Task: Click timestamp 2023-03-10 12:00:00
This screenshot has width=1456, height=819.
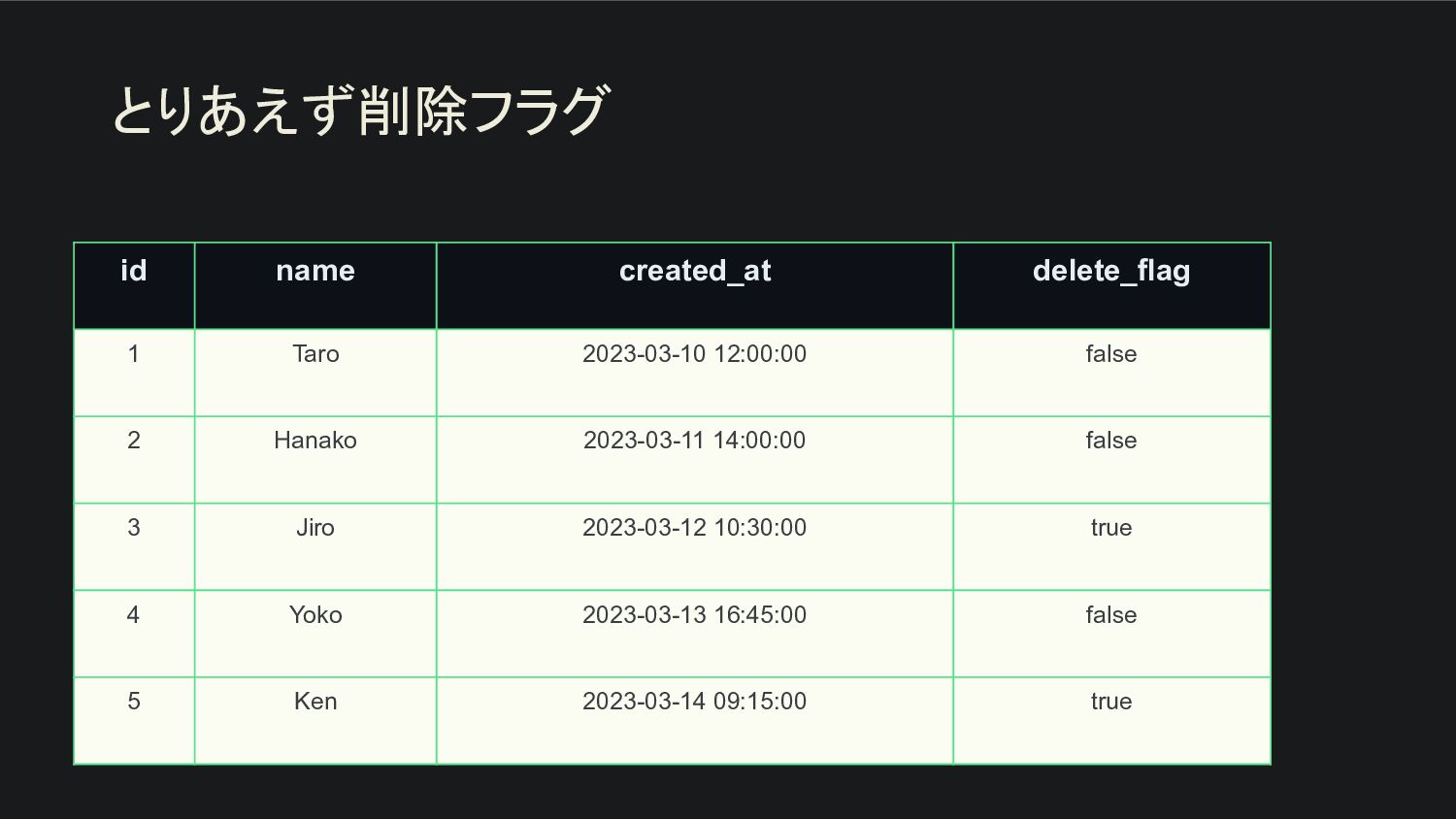Action: (695, 354)
